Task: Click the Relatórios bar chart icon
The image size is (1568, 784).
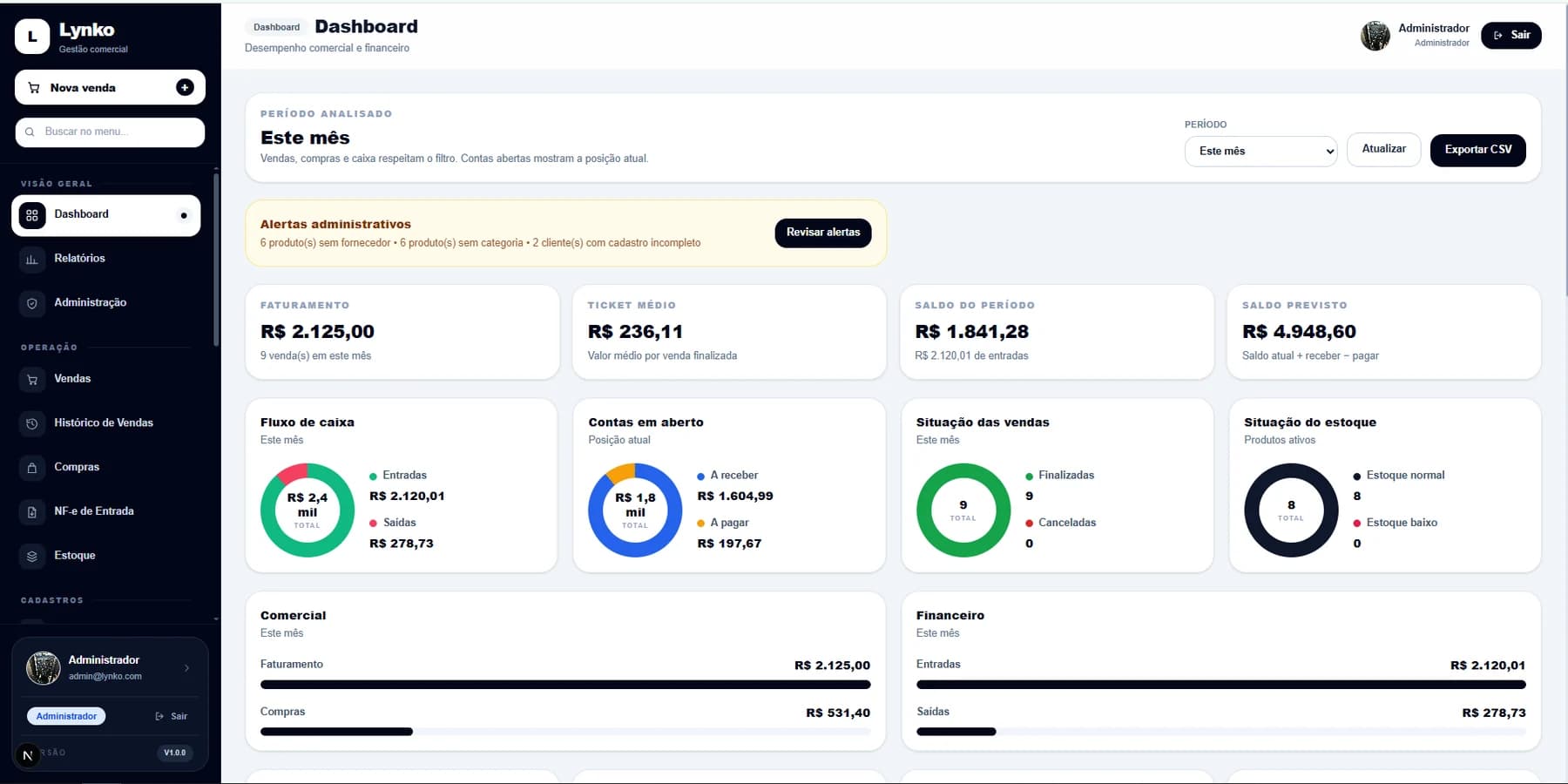Action: click(x=32, y=259)
